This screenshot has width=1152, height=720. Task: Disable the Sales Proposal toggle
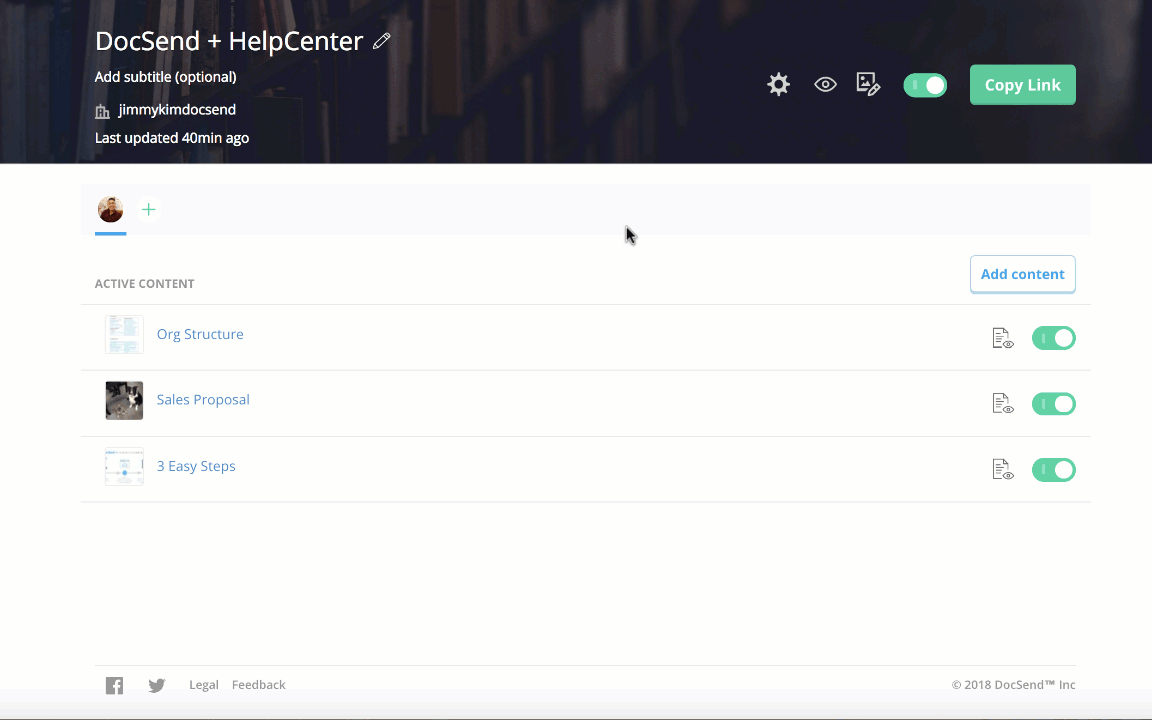tap(1054, 404)
